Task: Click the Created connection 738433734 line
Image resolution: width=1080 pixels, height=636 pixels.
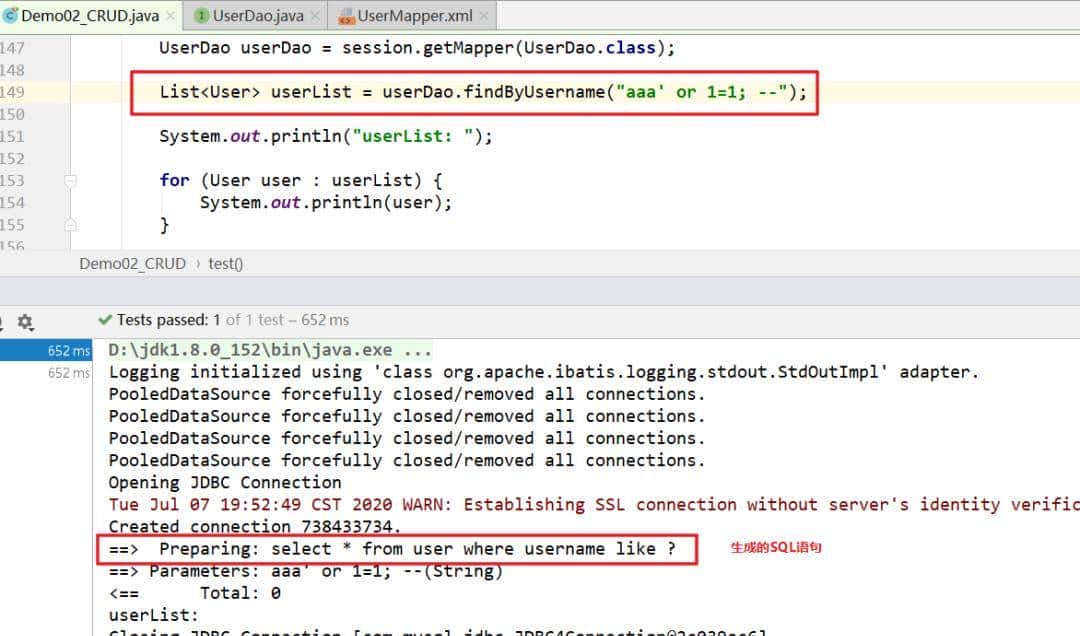Action: point(254,527)
